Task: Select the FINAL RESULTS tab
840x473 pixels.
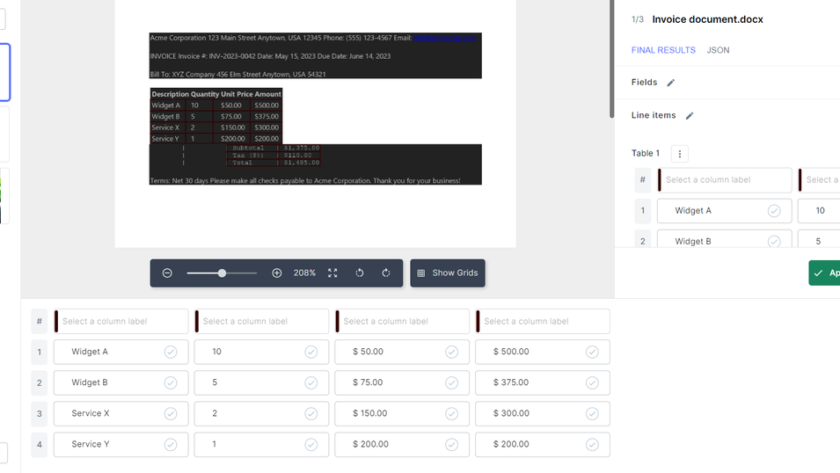Action: coord(663,50)
